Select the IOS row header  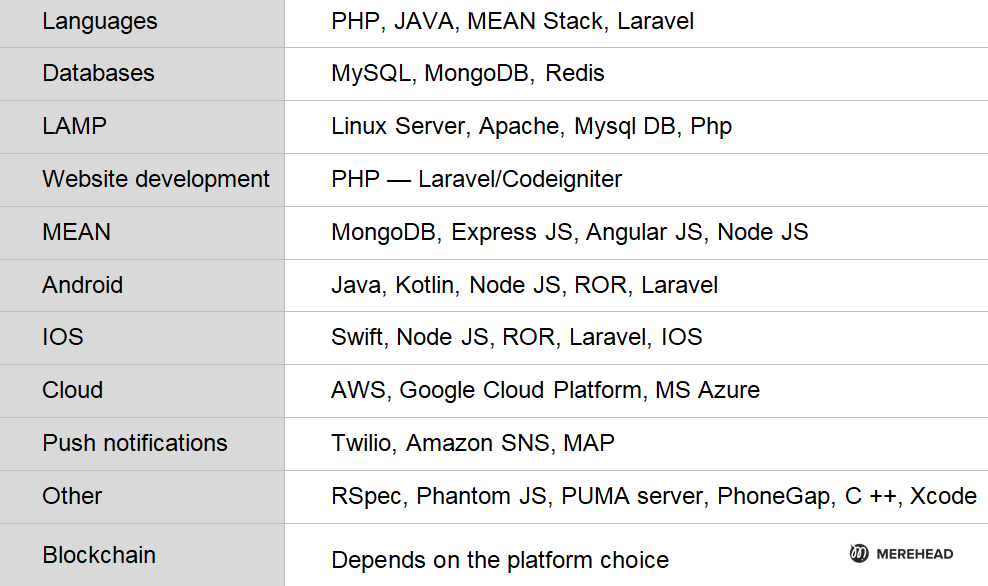[x=62, y=337]
